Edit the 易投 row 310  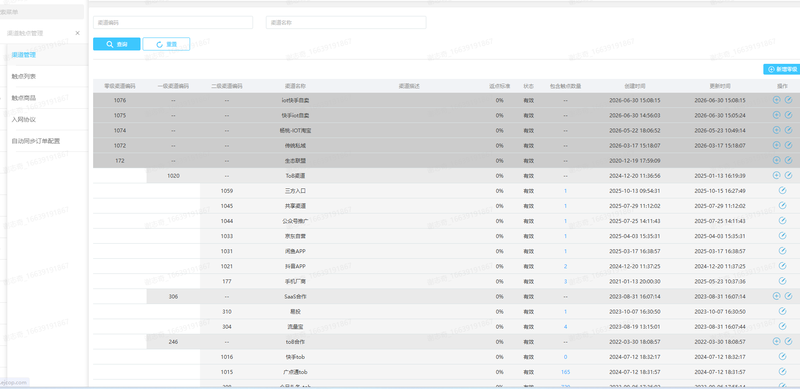[782, 311]
